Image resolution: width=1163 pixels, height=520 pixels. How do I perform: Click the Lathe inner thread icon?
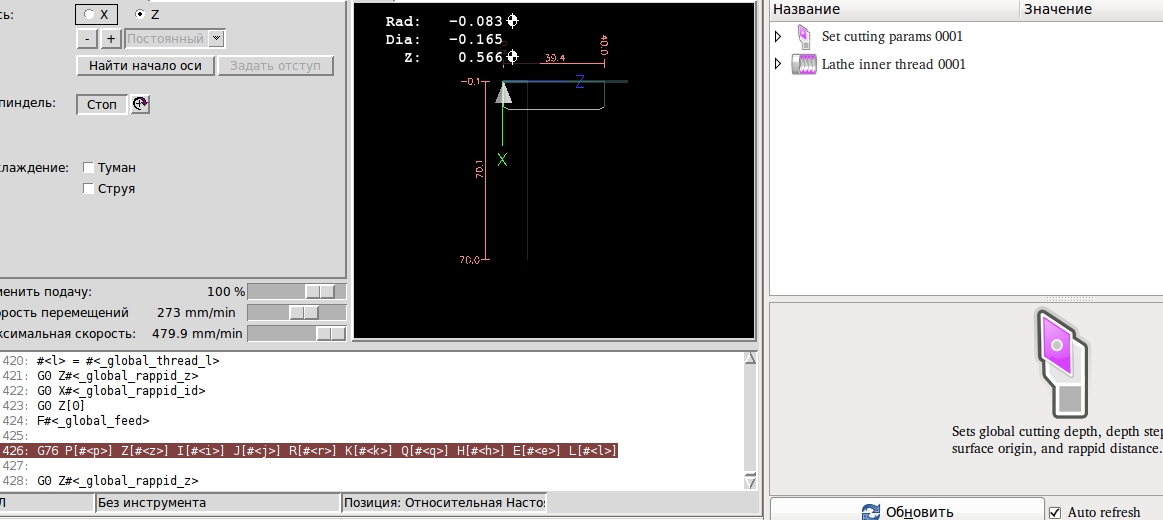coord(804,65)
